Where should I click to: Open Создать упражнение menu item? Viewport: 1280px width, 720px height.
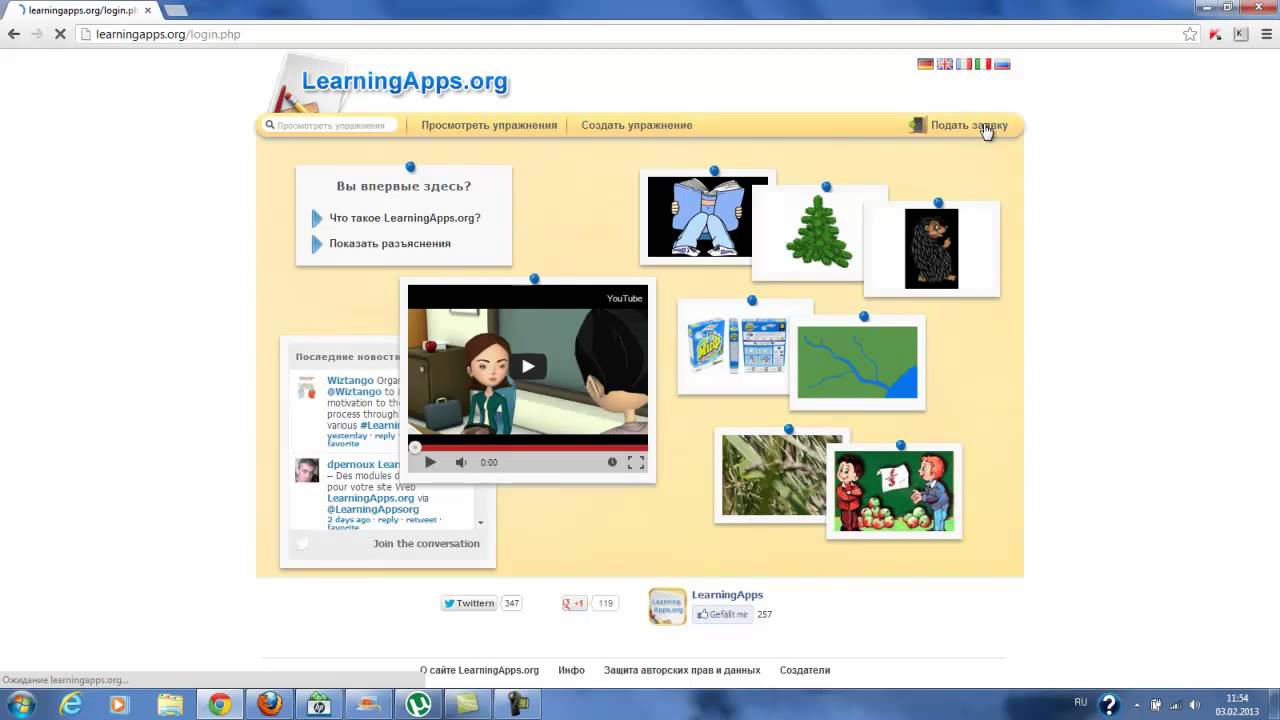click(x=637, y=125)
